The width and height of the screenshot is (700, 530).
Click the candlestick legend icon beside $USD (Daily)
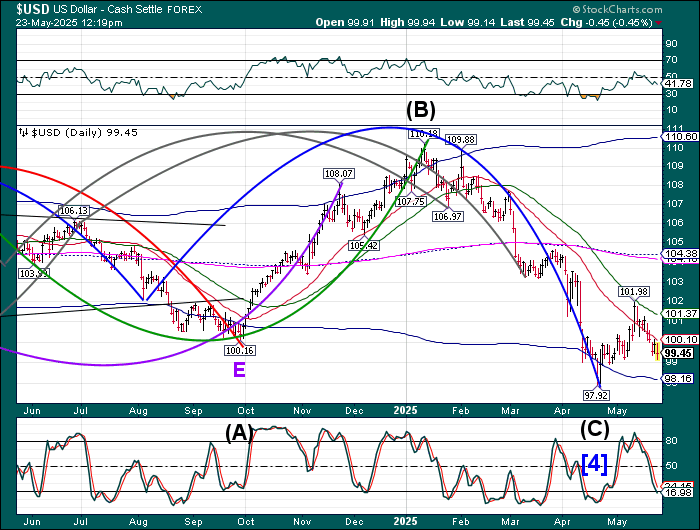pyautogui.click(x=22, y=132)
